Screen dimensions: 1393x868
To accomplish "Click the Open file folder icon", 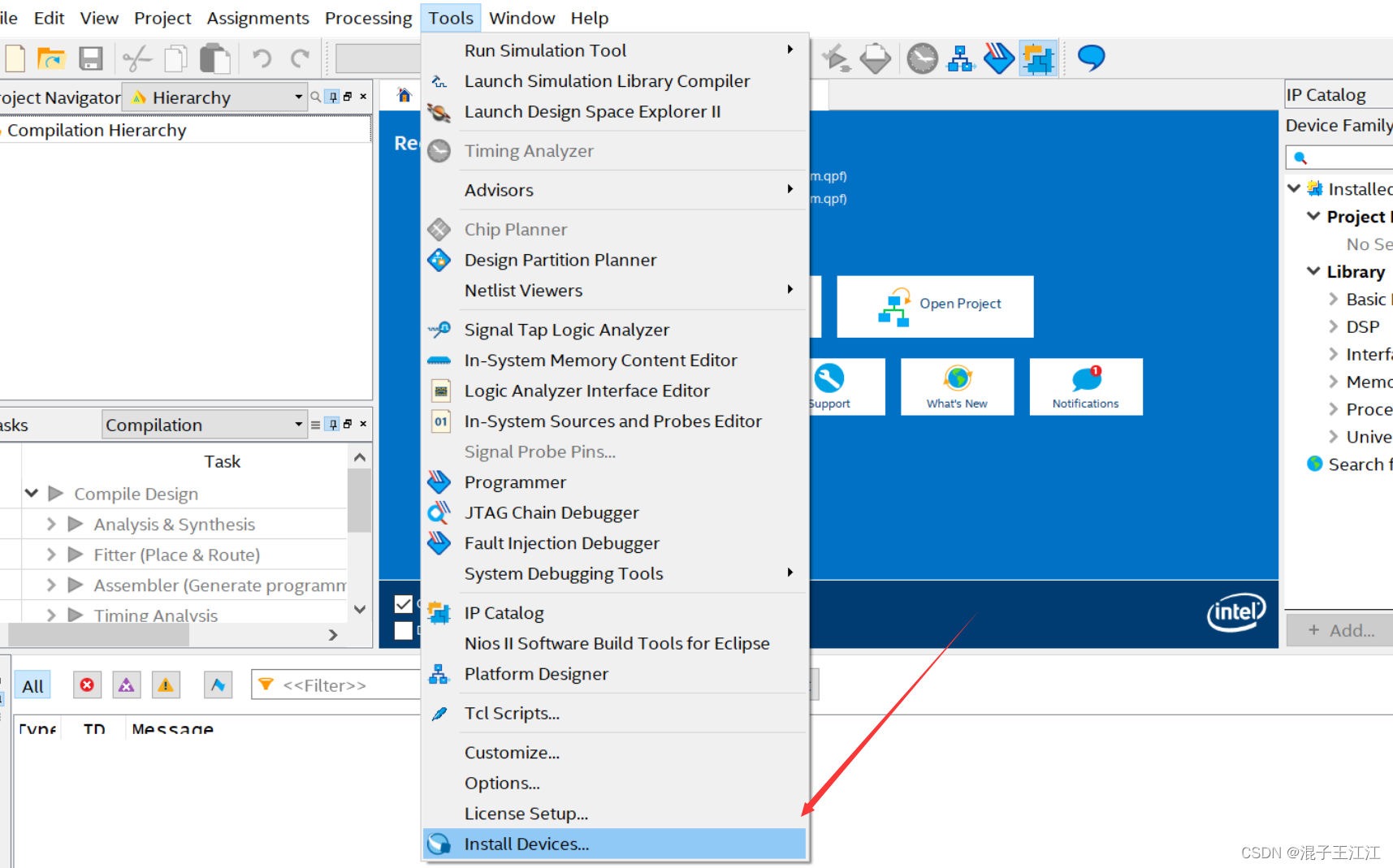I will [x=51, y=58].
